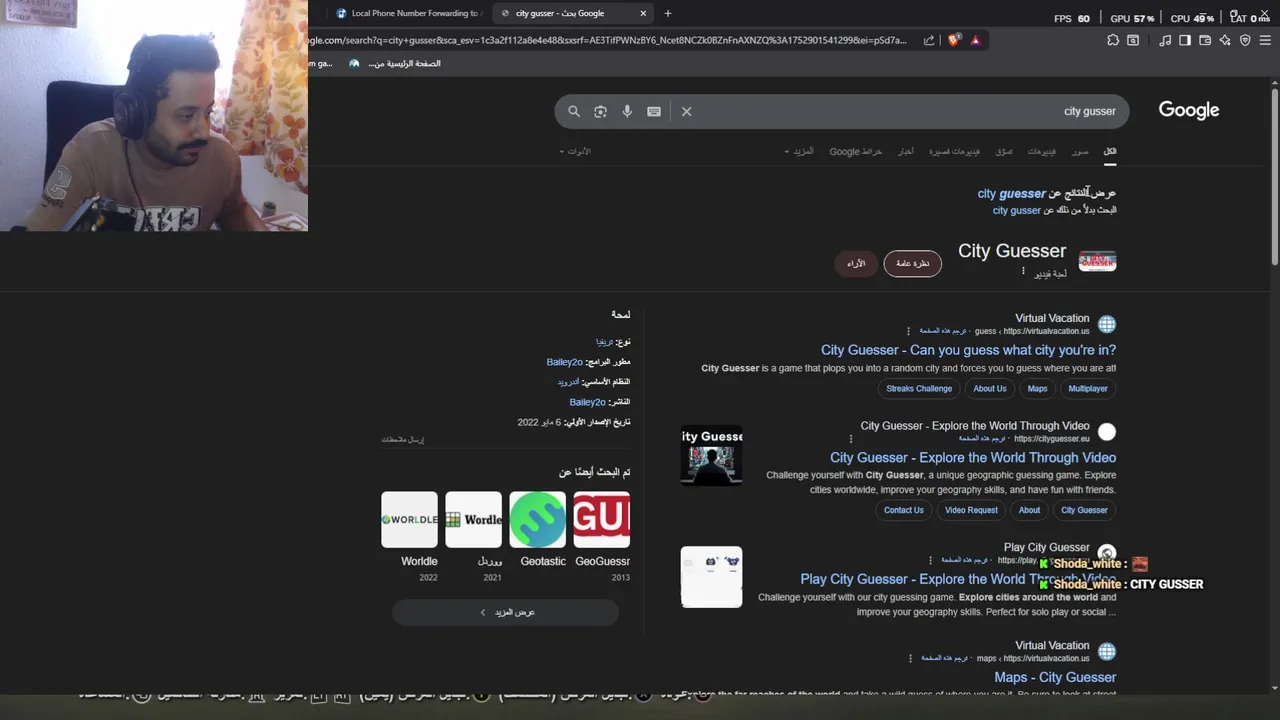
Task: Select the خرائط Google maps tab
Action: pyautogui.click(x=856, y=151)
